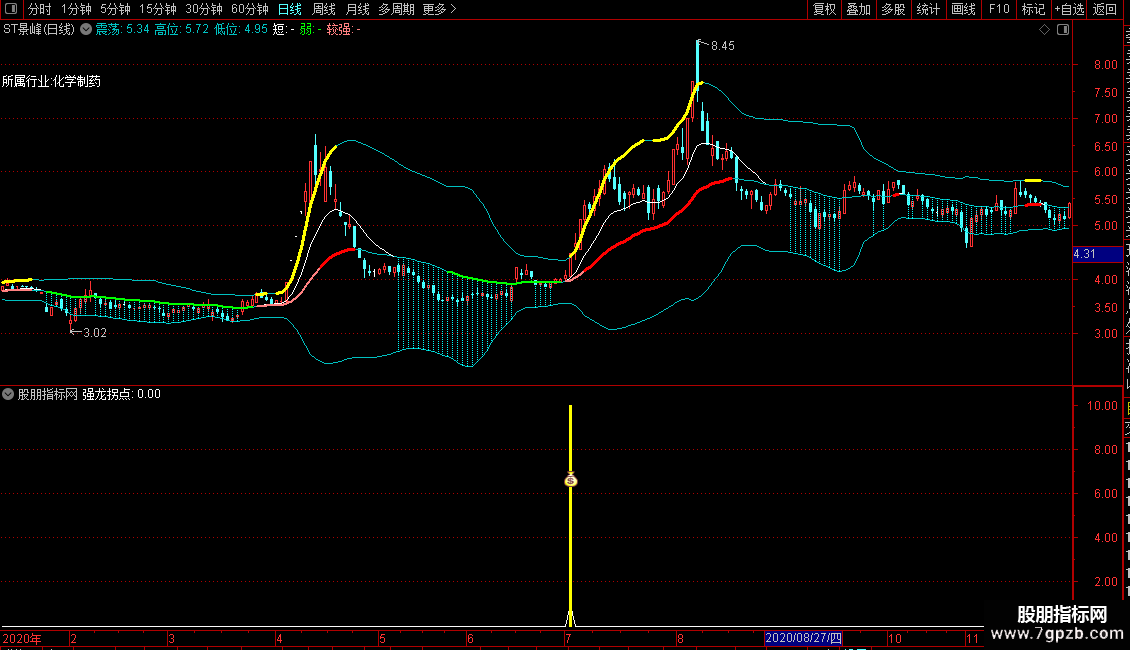Open the 多周期 multi-period view
Image resolution: width=1130 pixels, height=650 pixels.
[396, 9]
